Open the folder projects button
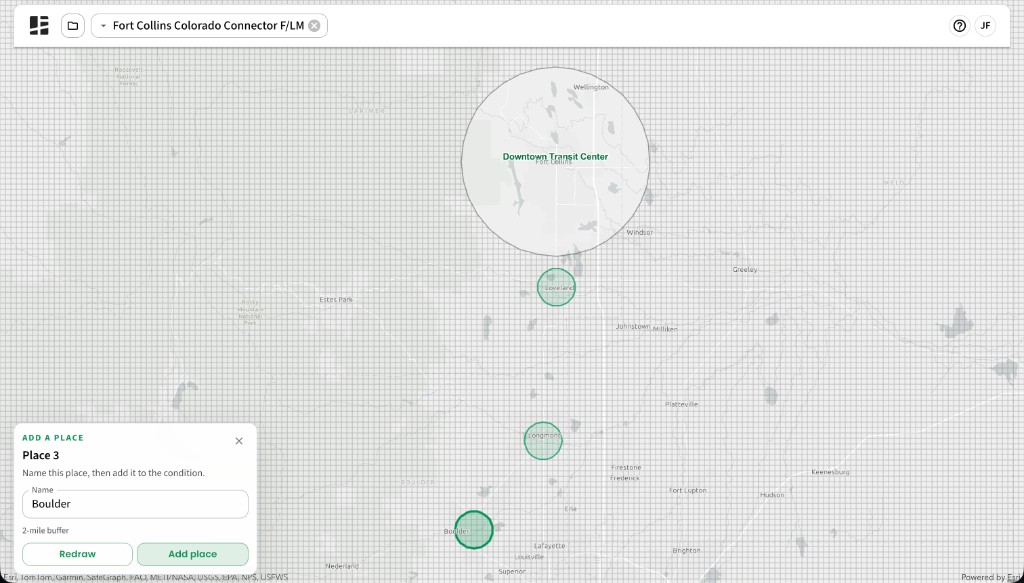The image size is (1024, 583). (72, 25)
